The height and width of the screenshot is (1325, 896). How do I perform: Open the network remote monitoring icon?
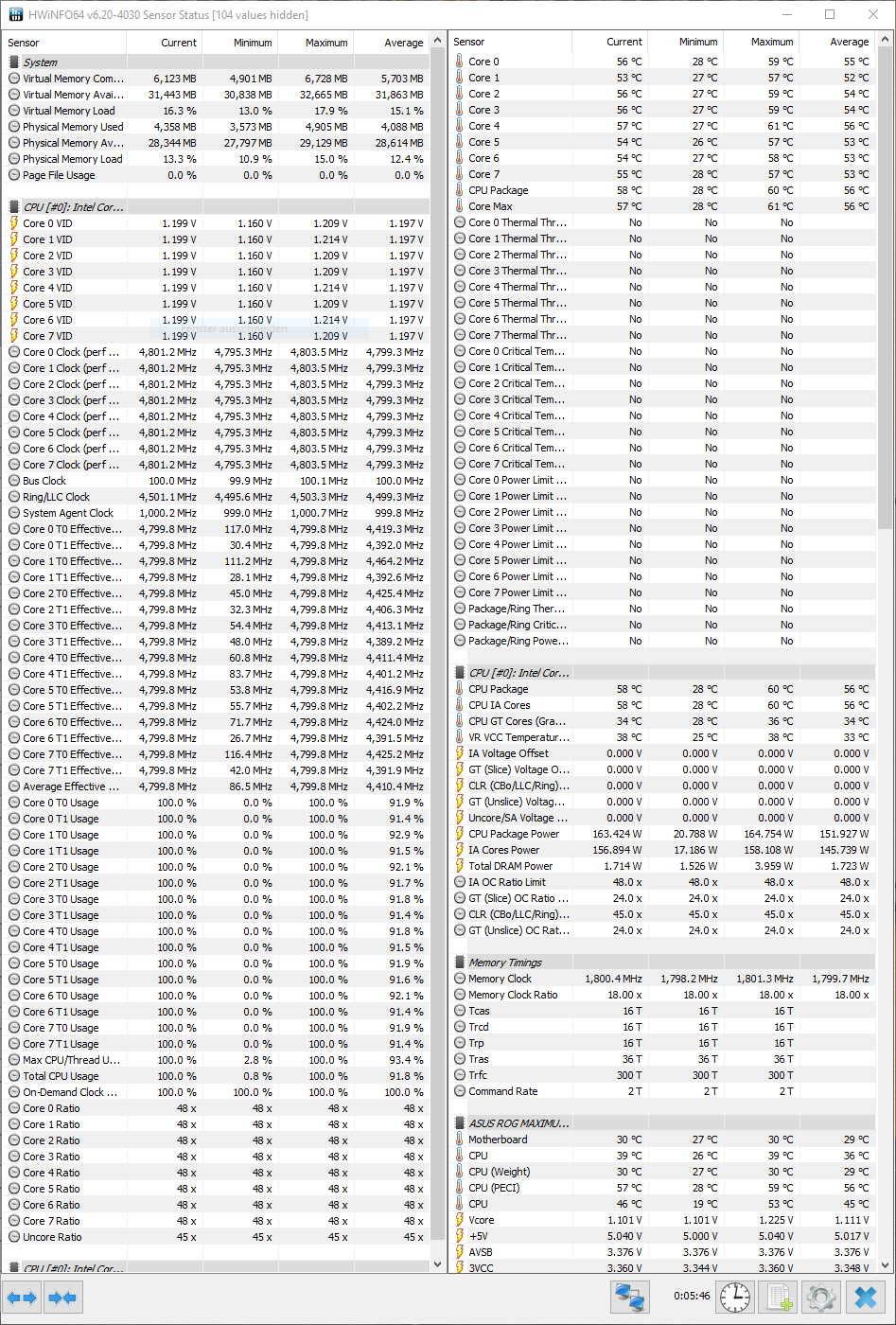pos(629,1298)
